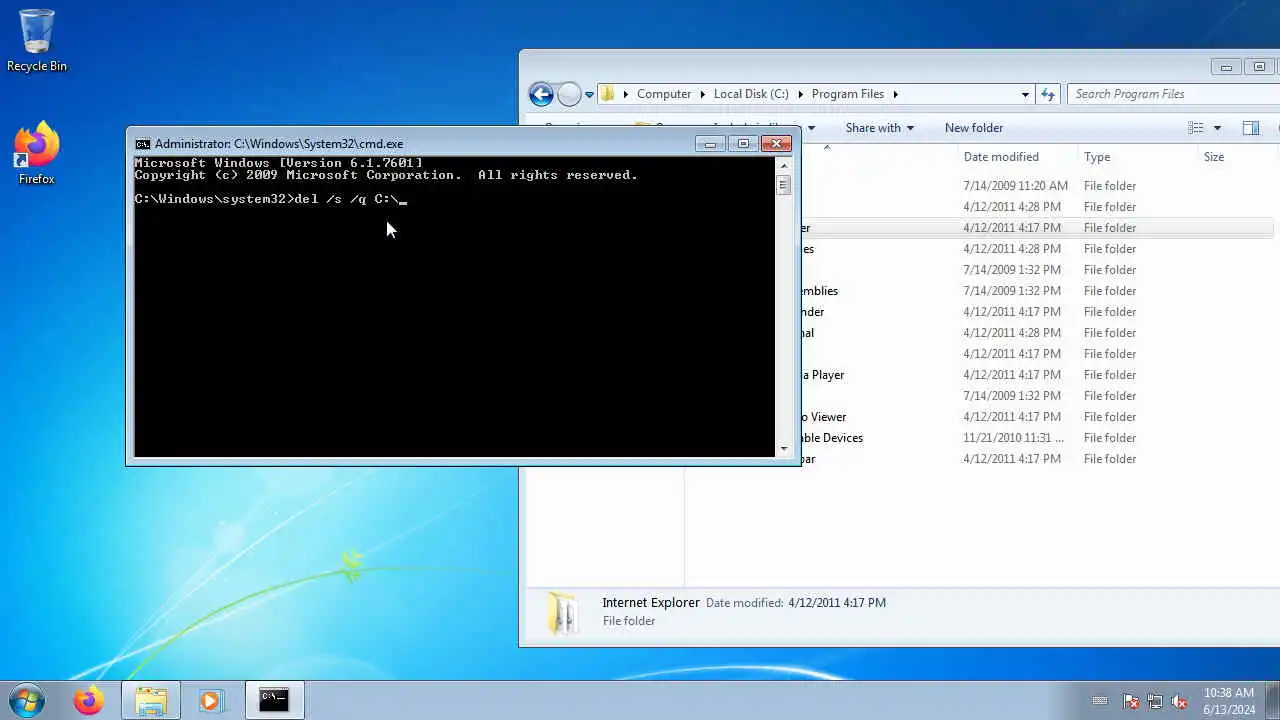Click the "del /s /q C:\" command line text
The height and width of the screenshot is (720, 1280).
pos(346,199)
